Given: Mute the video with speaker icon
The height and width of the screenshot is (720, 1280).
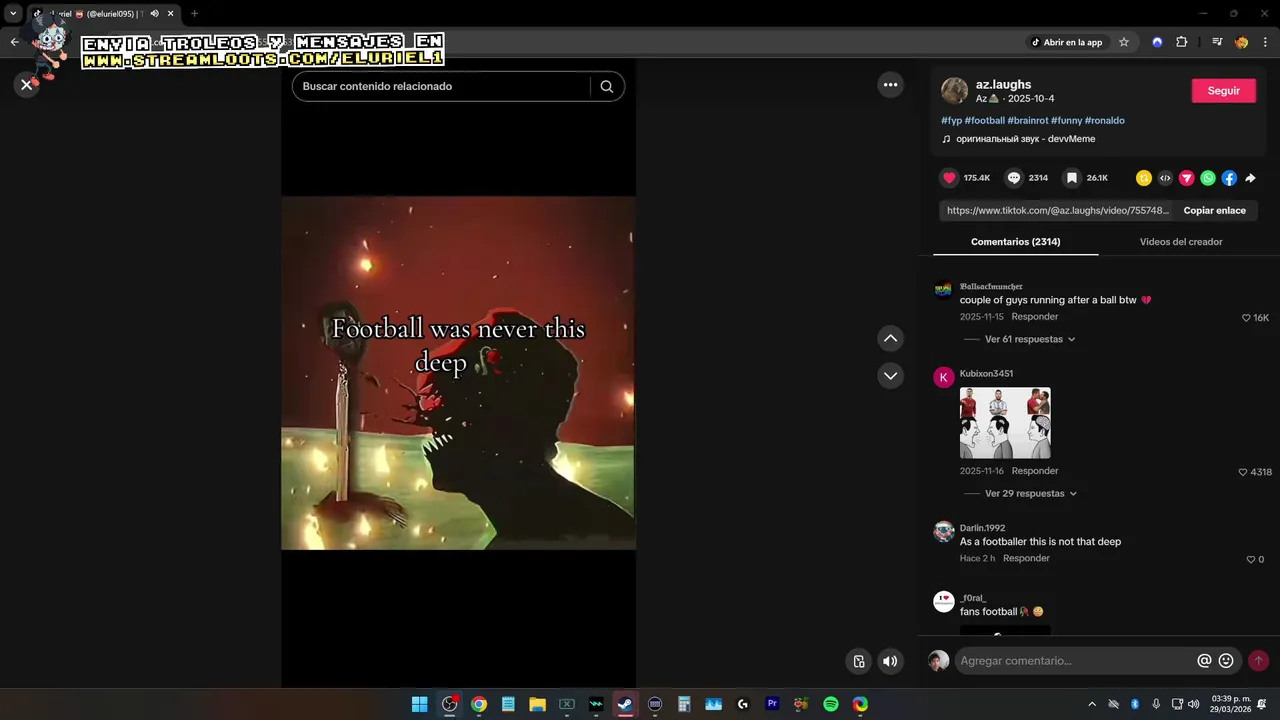Looking at the screenshot, I should (x=890, y=661).
